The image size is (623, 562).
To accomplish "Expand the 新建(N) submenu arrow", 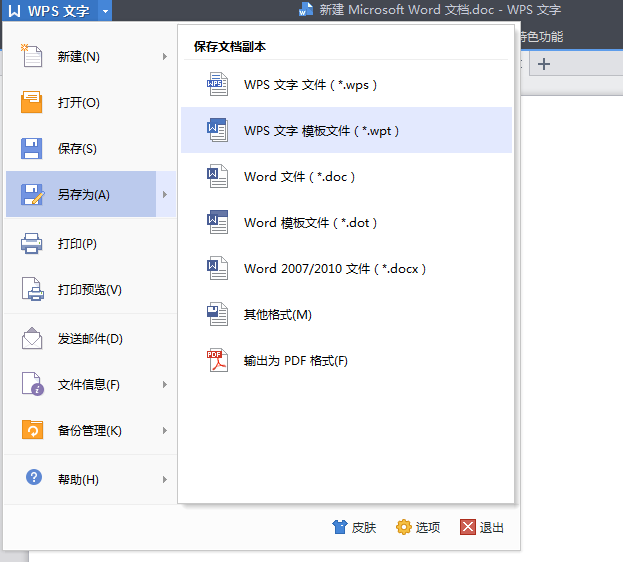I will [x=165, y=57].
